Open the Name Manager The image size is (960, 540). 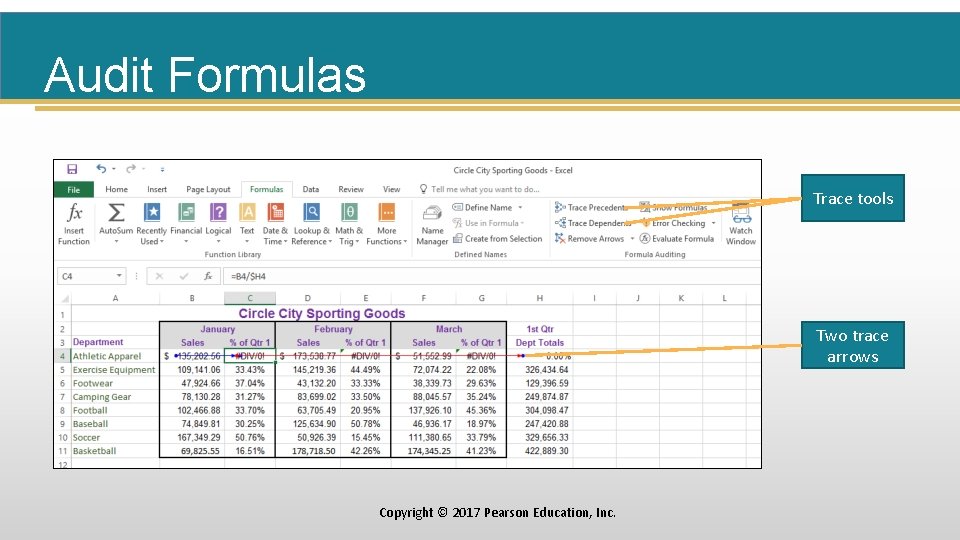(x=432, y=225)
